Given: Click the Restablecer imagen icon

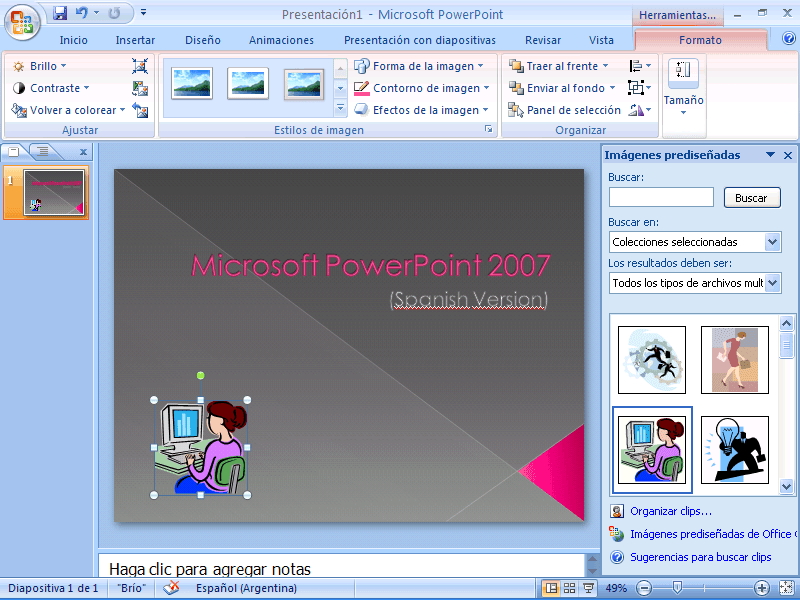Looking at the screenshot, I should pos(141,110).
